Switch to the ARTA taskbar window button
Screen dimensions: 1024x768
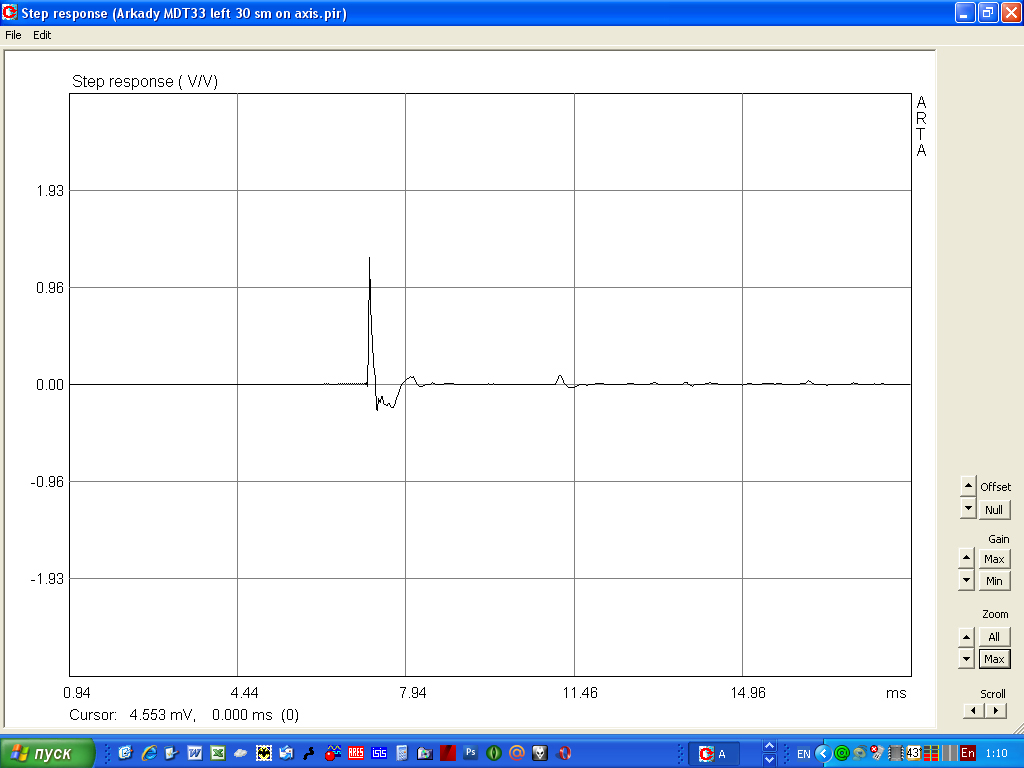pos(714,754)
